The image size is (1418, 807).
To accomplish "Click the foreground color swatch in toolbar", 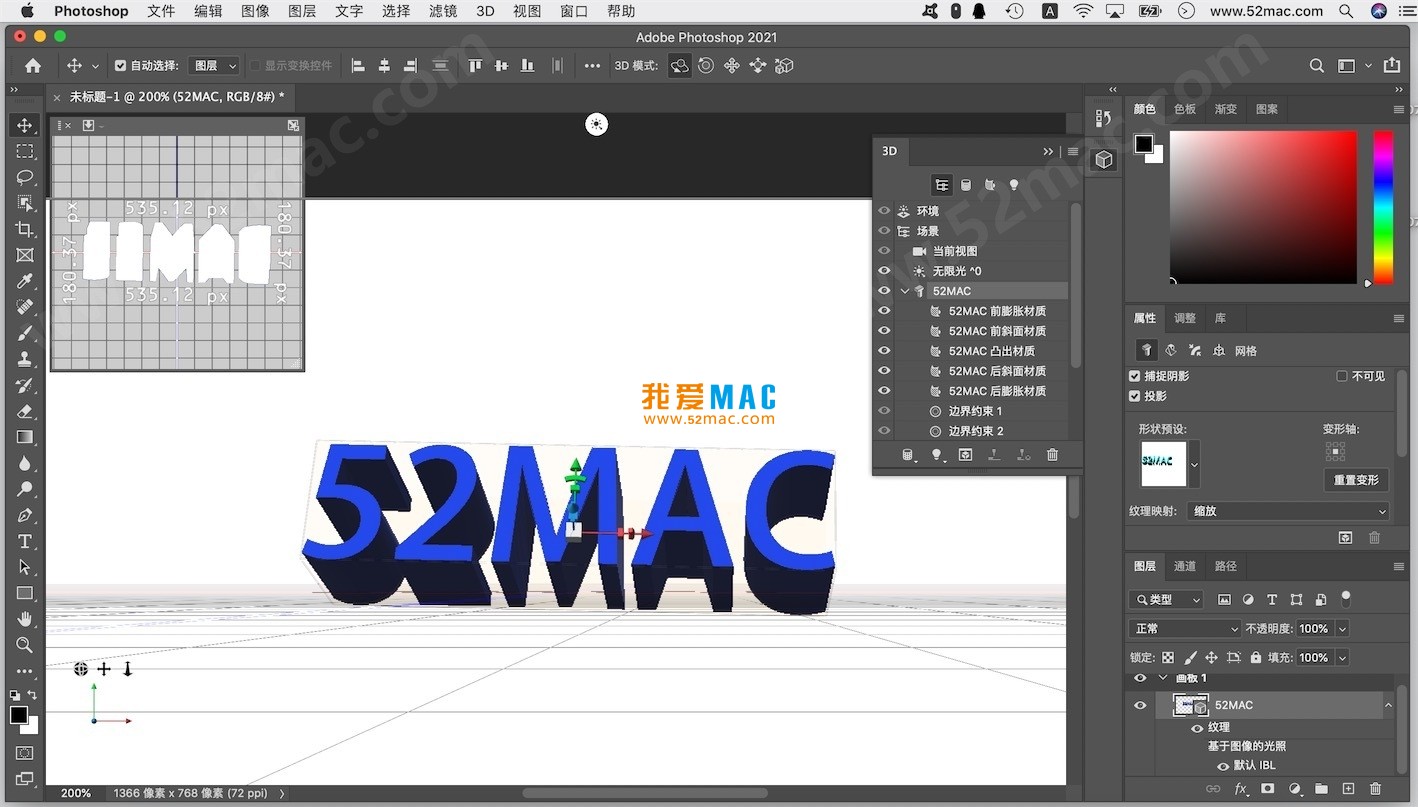I will tap(19, 715).
